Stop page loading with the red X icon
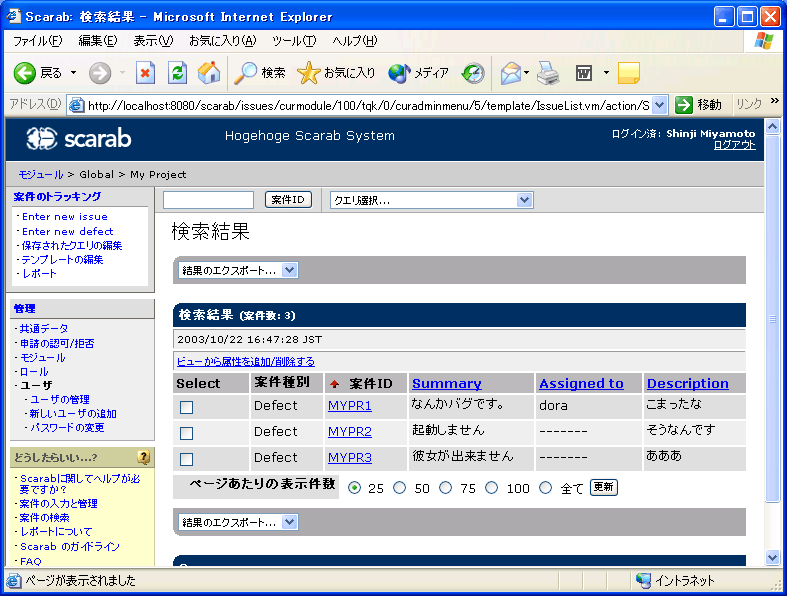 pos(145,73)
